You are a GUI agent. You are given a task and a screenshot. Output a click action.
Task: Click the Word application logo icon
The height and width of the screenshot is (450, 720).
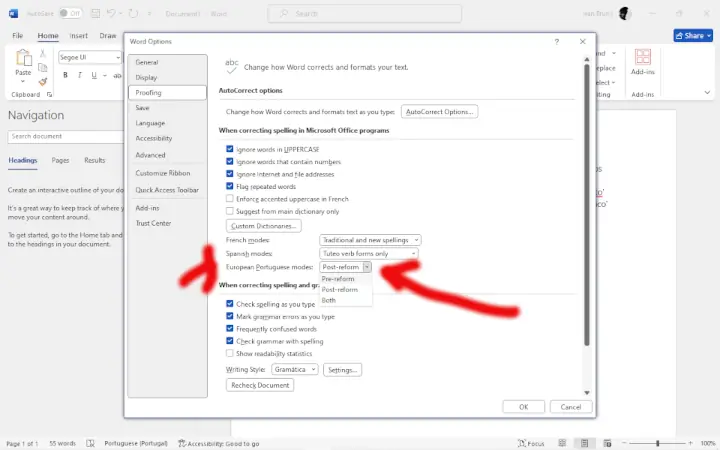coord(13,13)
